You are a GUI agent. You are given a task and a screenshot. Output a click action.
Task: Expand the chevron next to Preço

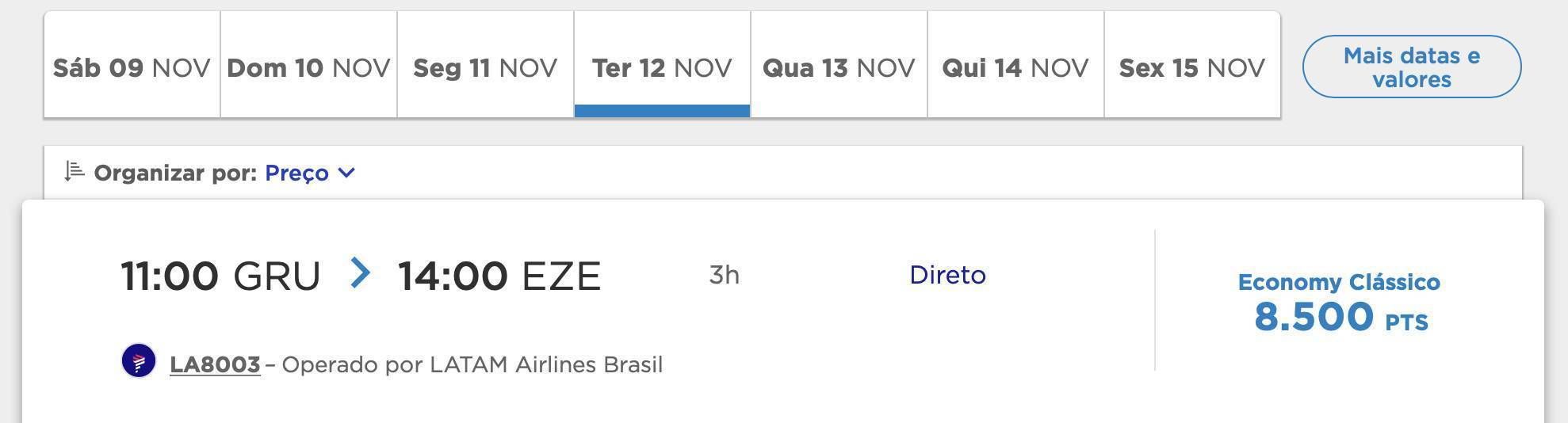346,173
